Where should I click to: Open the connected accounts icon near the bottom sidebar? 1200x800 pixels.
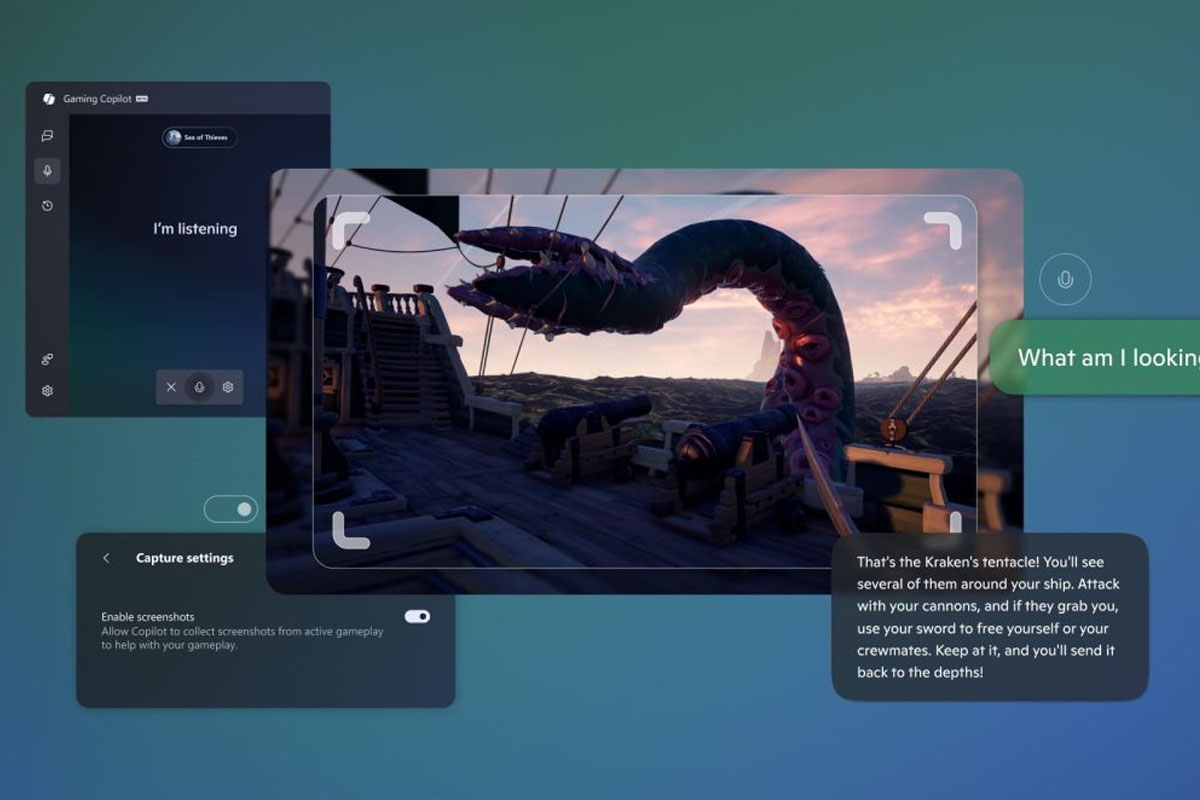[45, 358]
